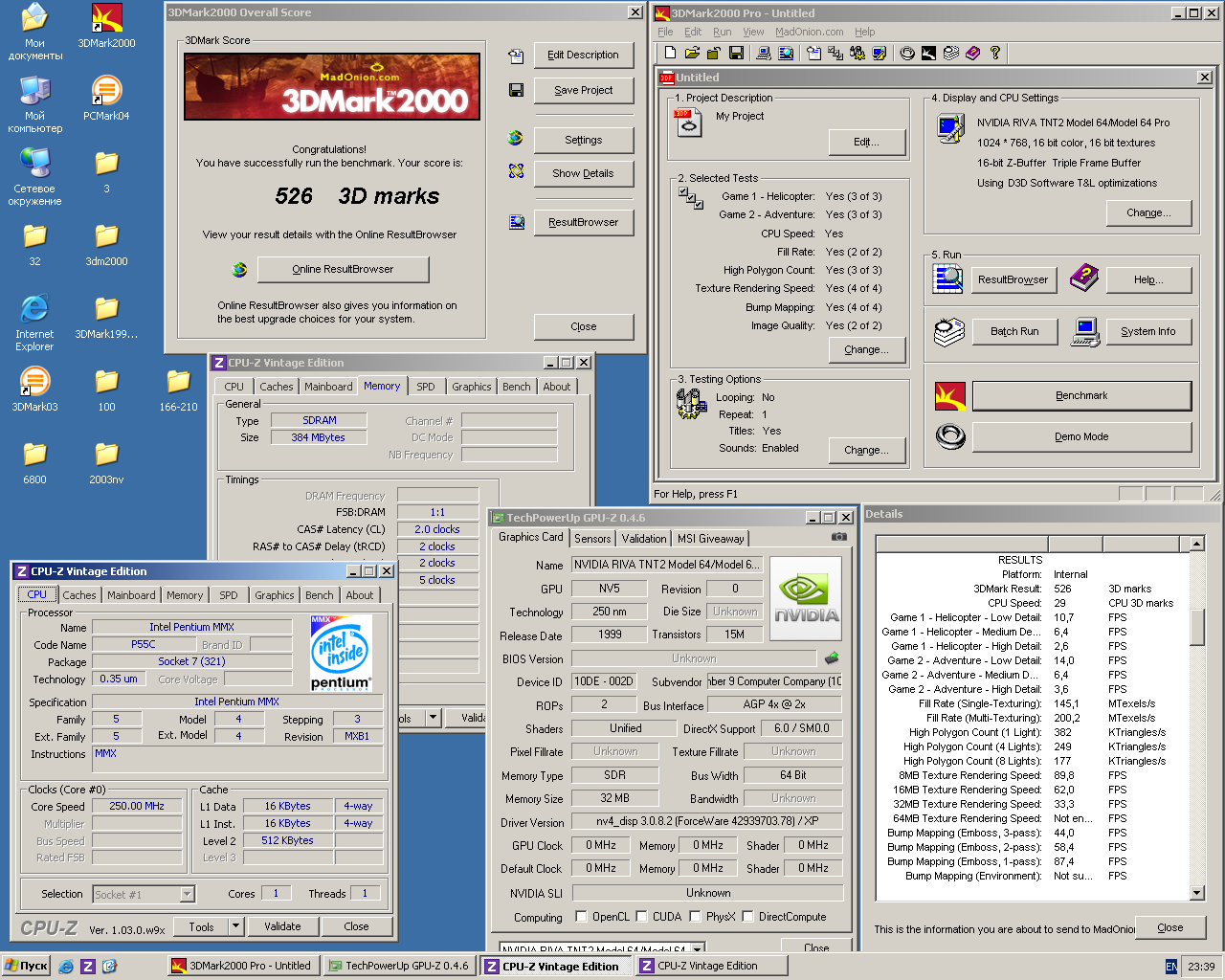This screenshot has height=980, width=1225.
Task: Click Change button under Display and CPU Settings
Action: [1148, 213]
